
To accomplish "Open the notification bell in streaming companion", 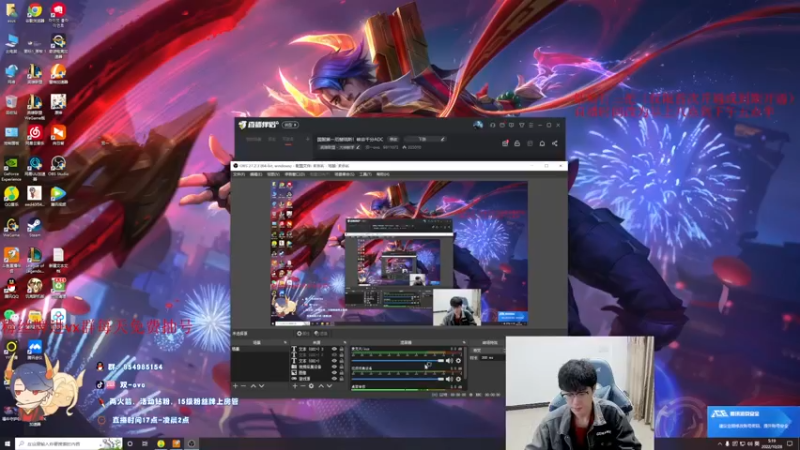I will (x=542, y=143).
